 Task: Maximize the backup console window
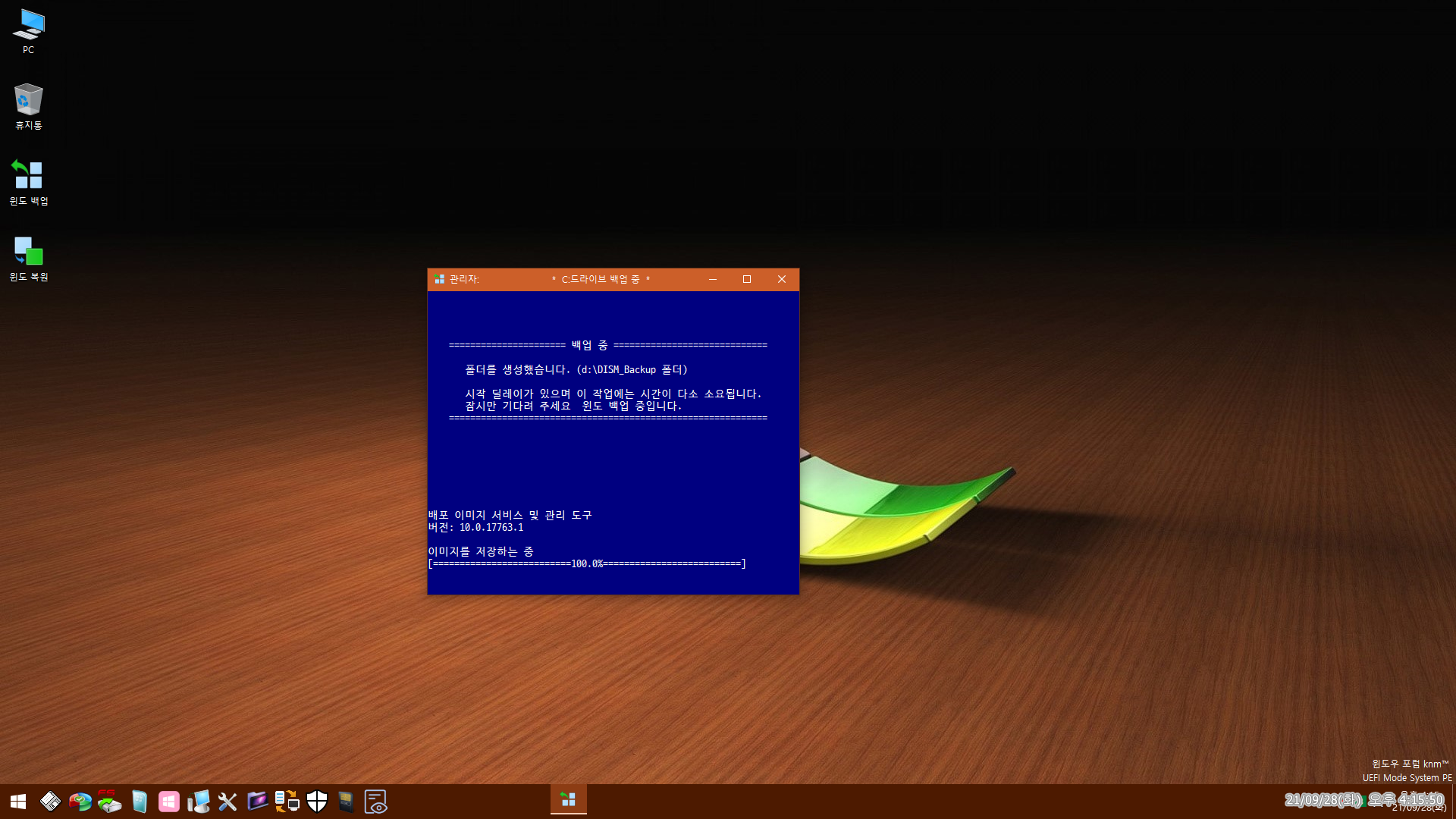point(747,279)
